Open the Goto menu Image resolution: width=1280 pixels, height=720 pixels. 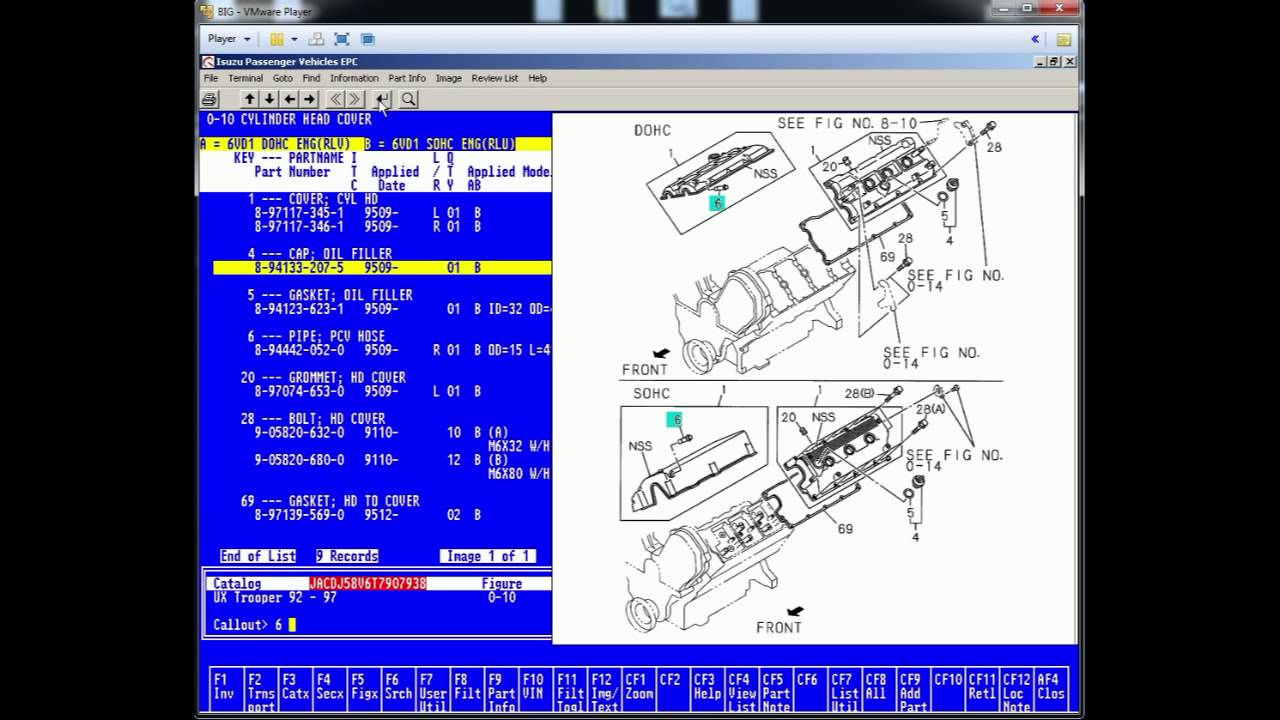tap(283, 78)
